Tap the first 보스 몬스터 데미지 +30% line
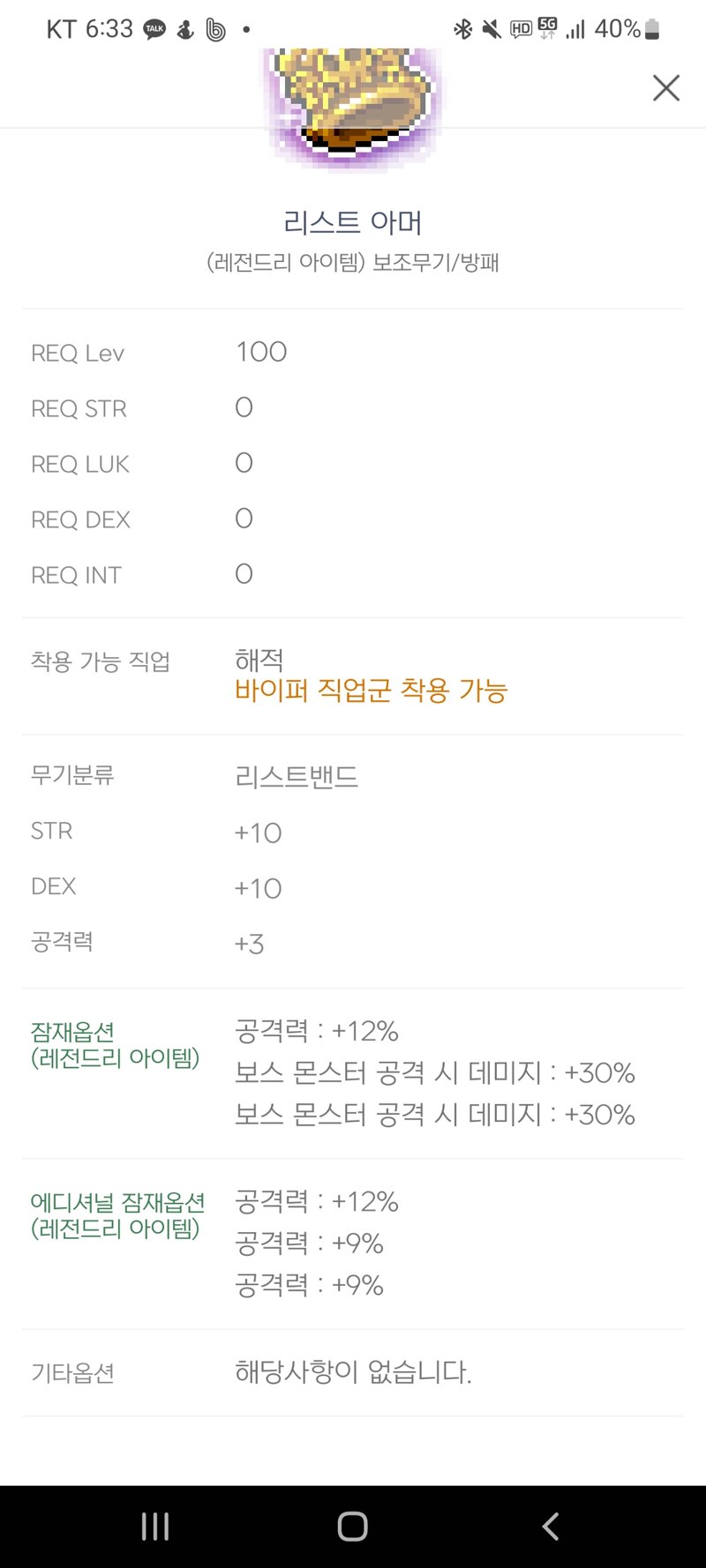This screenshot has height=1568, width=706. point(435,1073)
